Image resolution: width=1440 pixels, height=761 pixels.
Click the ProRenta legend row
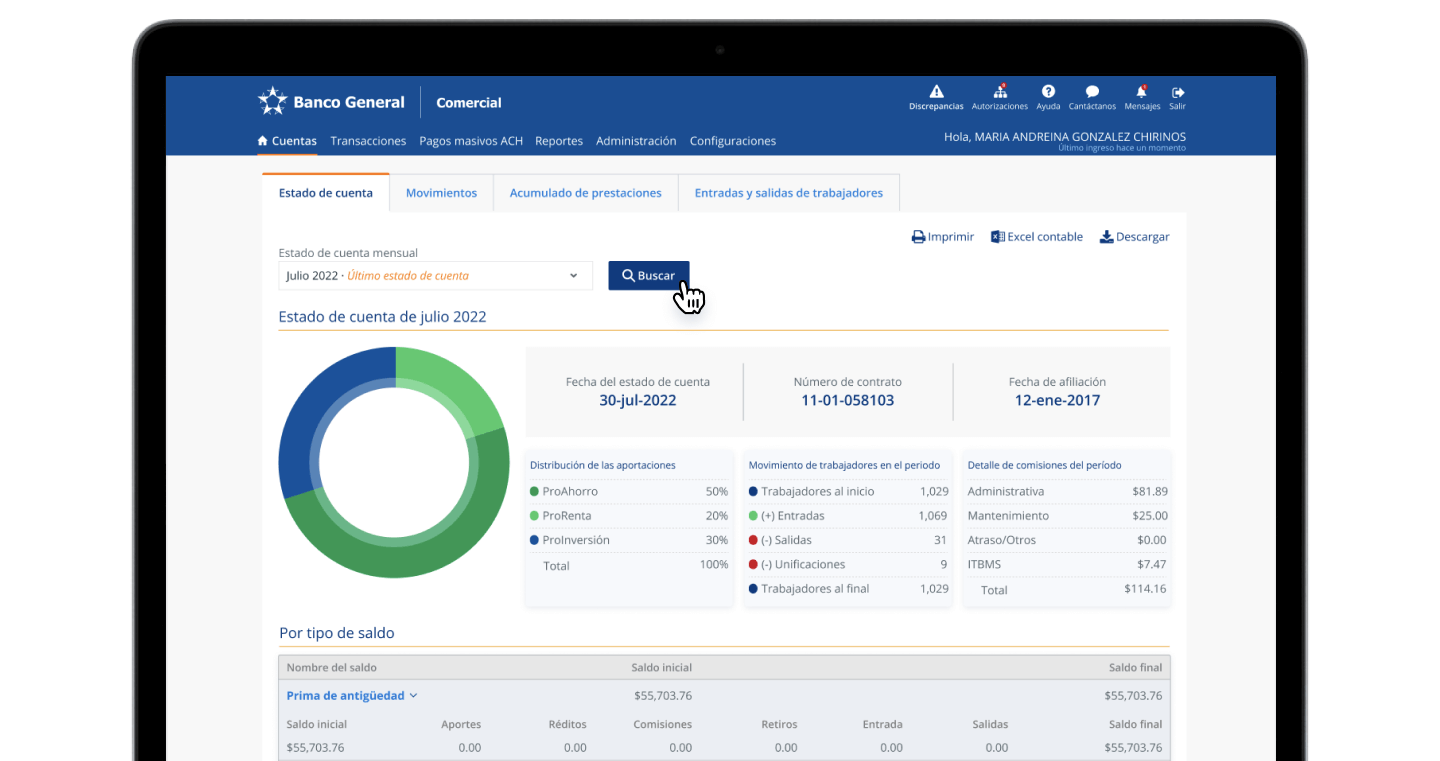tap(629, 516)
